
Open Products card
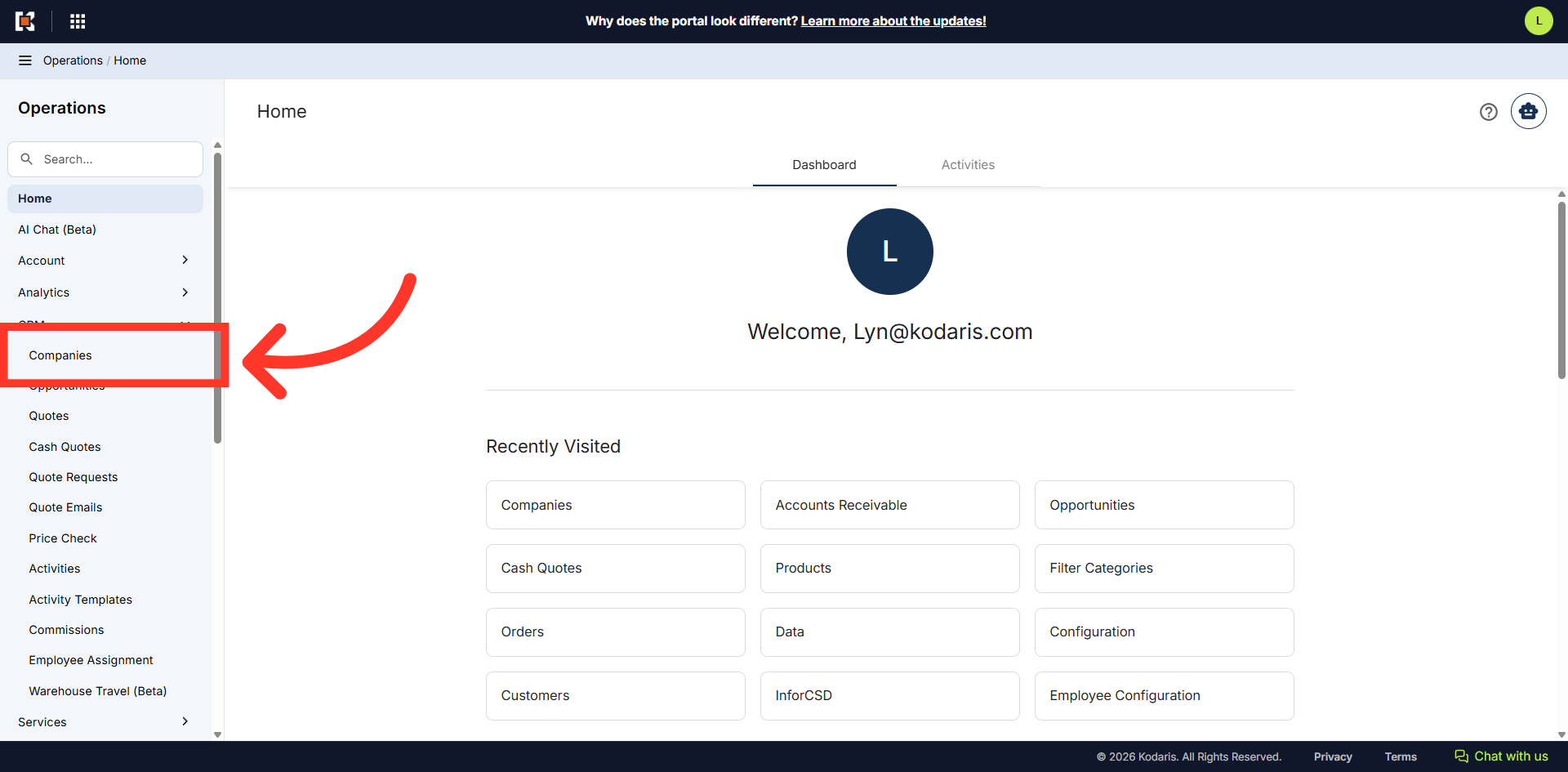[x=890, y=569]
